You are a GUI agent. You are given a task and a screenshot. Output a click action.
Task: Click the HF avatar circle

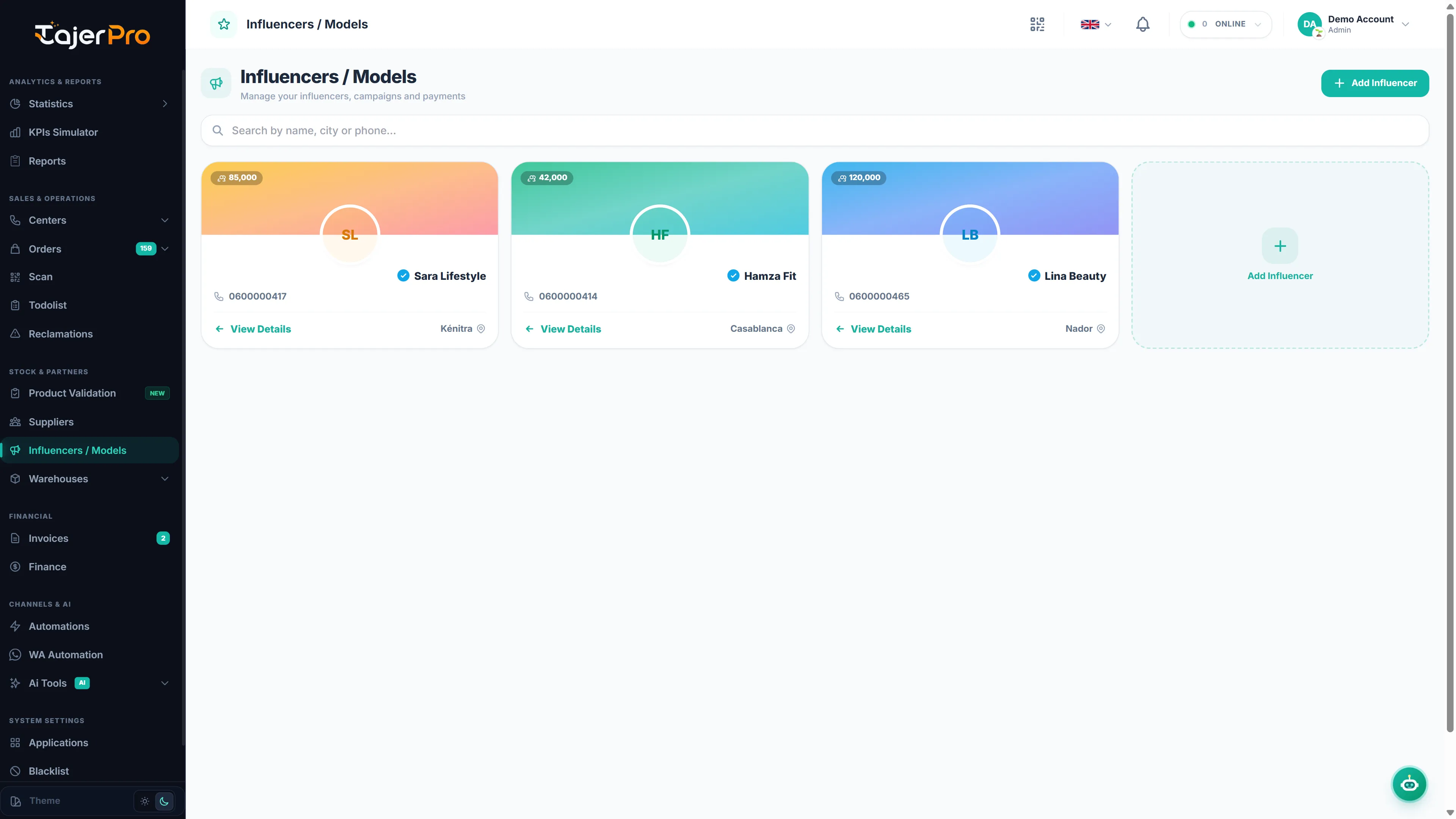tap(660, 235)
